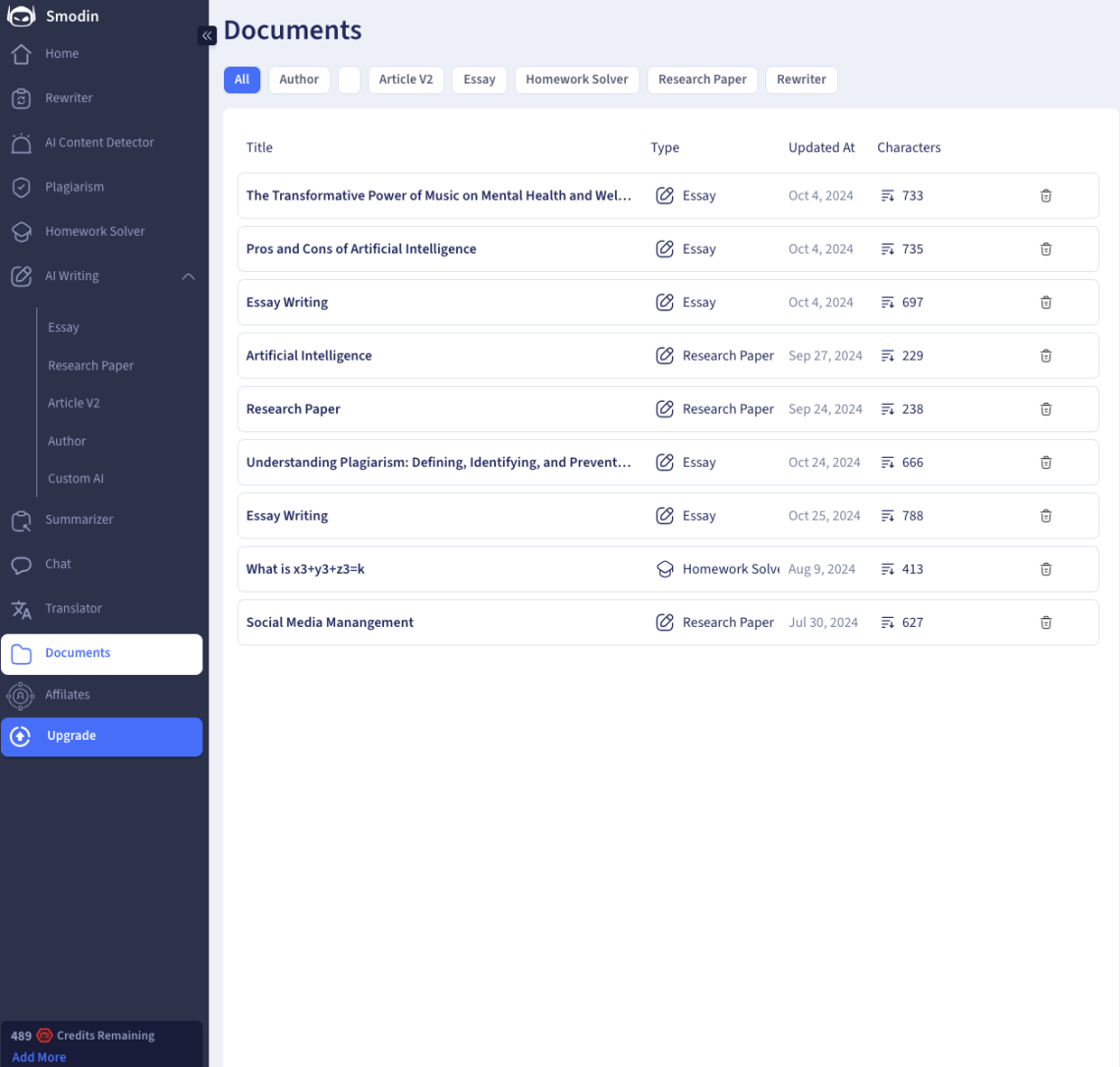The height and width of the screenshot is (1067, 1120).
Task: Launch the Translator tool
Action: point(73,608)
